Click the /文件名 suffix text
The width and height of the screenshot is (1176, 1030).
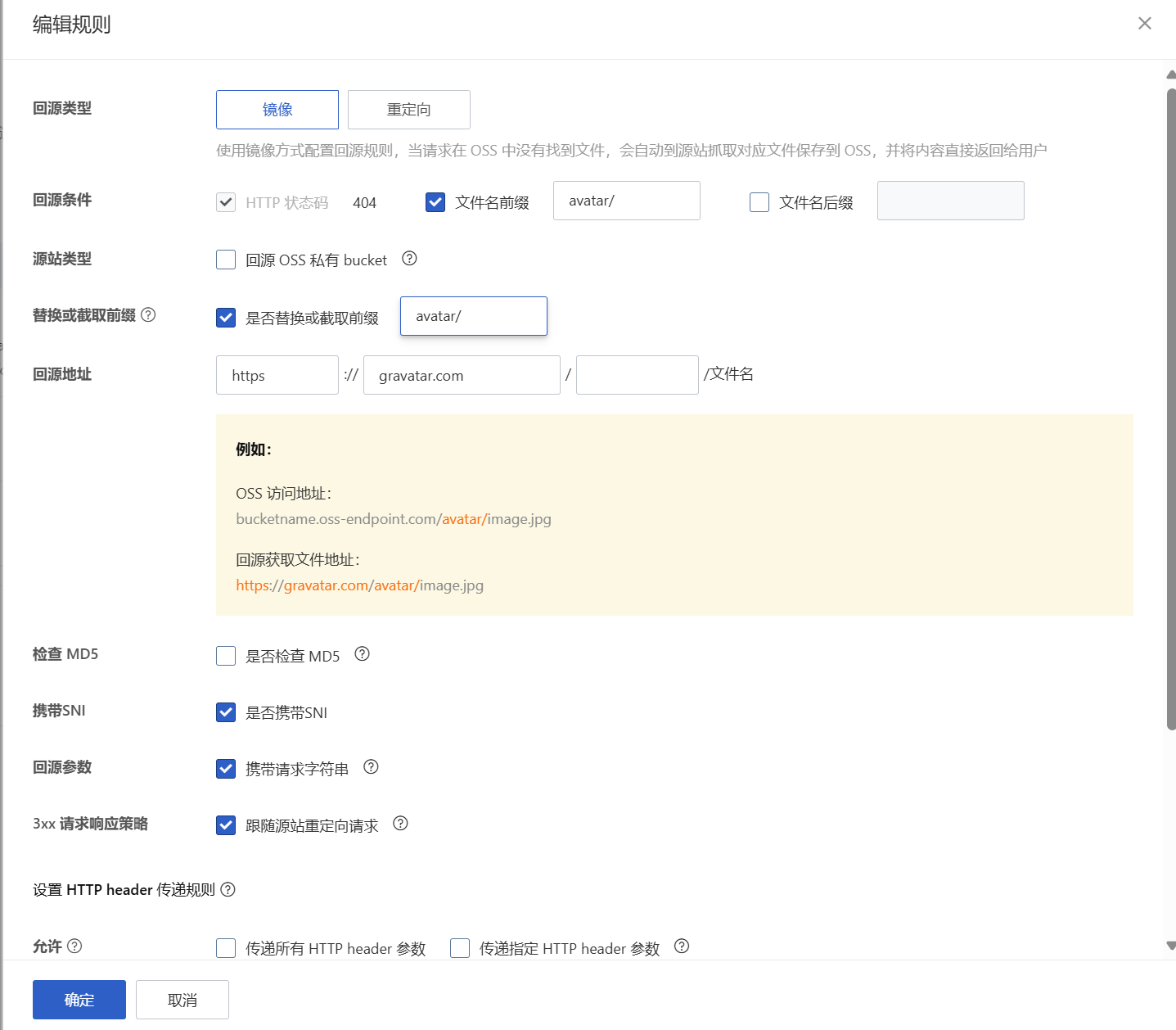728,374
